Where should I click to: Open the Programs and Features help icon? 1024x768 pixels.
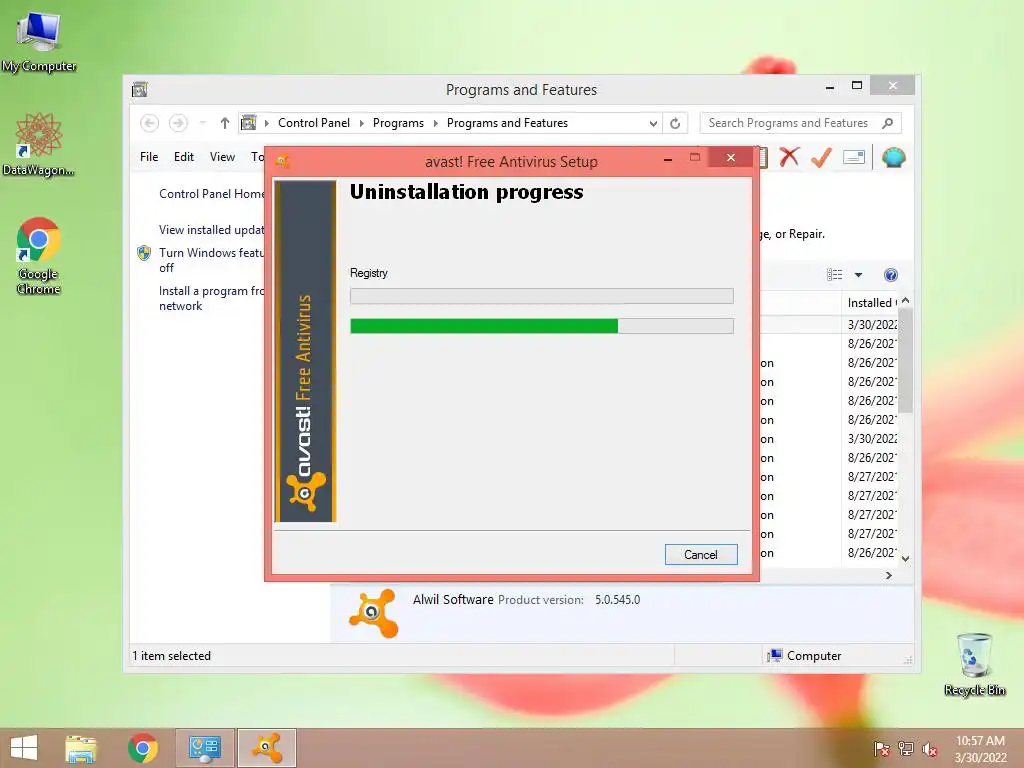[890, 275]
